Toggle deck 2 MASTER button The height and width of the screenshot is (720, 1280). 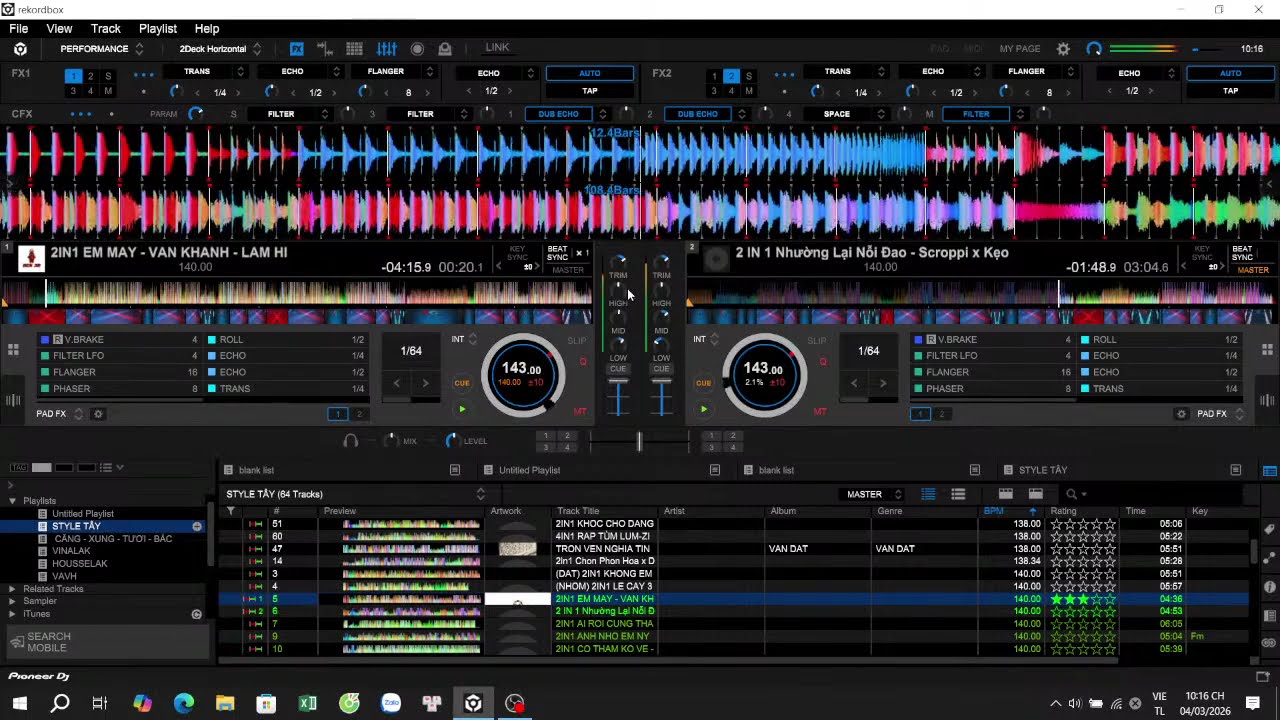[x=1253, y=270]
